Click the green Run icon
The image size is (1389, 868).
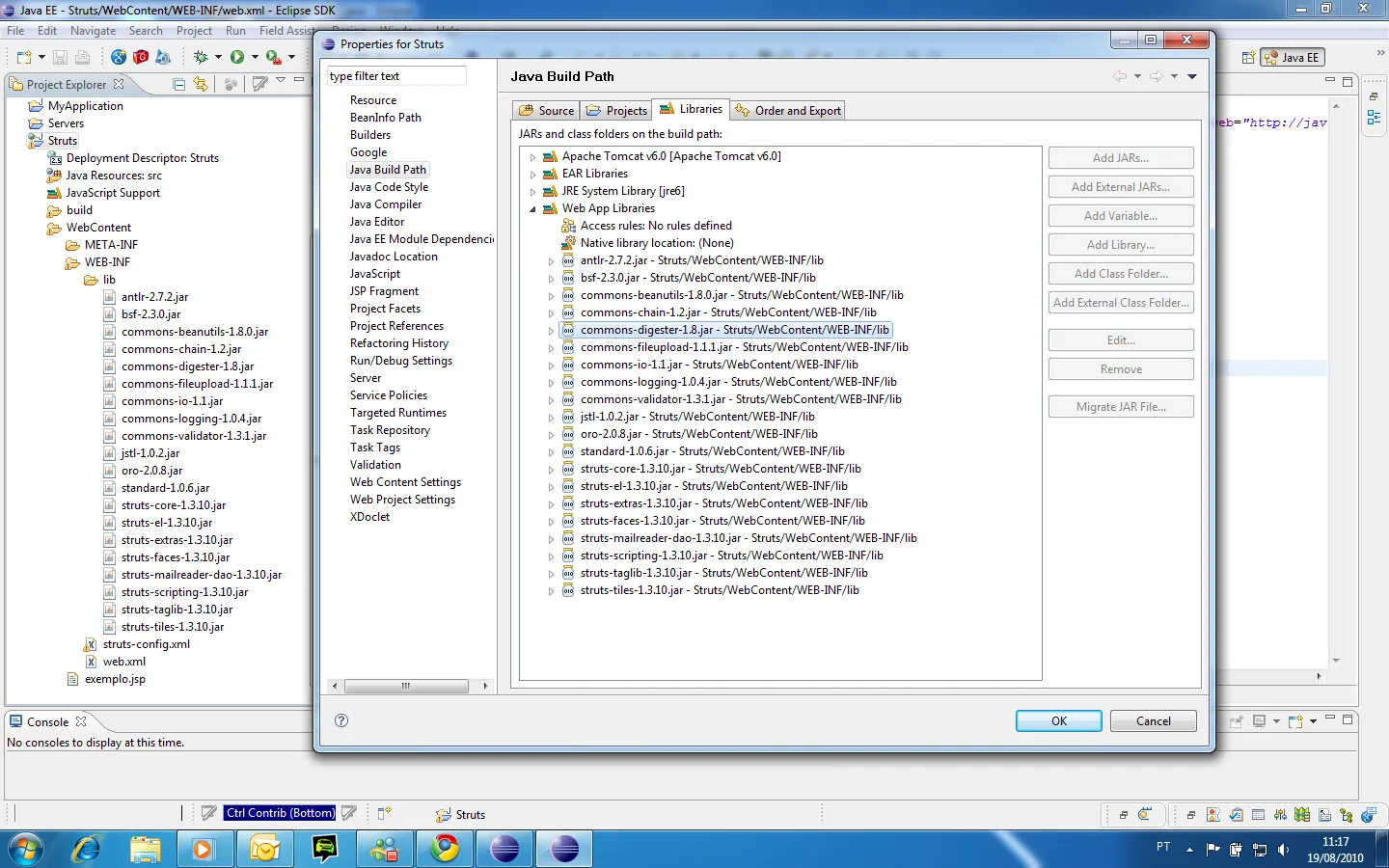237,58
